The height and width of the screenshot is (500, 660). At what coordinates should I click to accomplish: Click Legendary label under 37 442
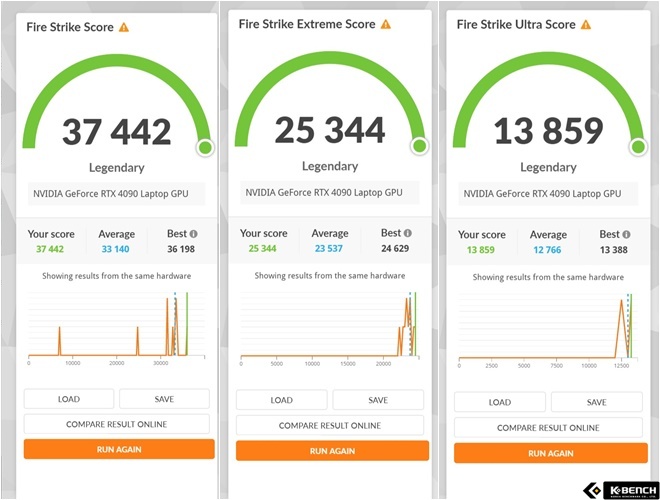click(x=117, y=168)
